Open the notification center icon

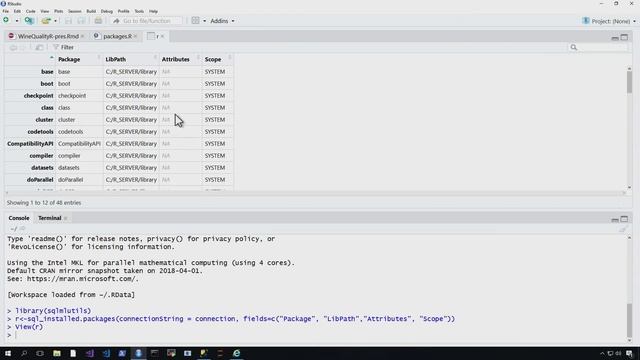point(629,353)
